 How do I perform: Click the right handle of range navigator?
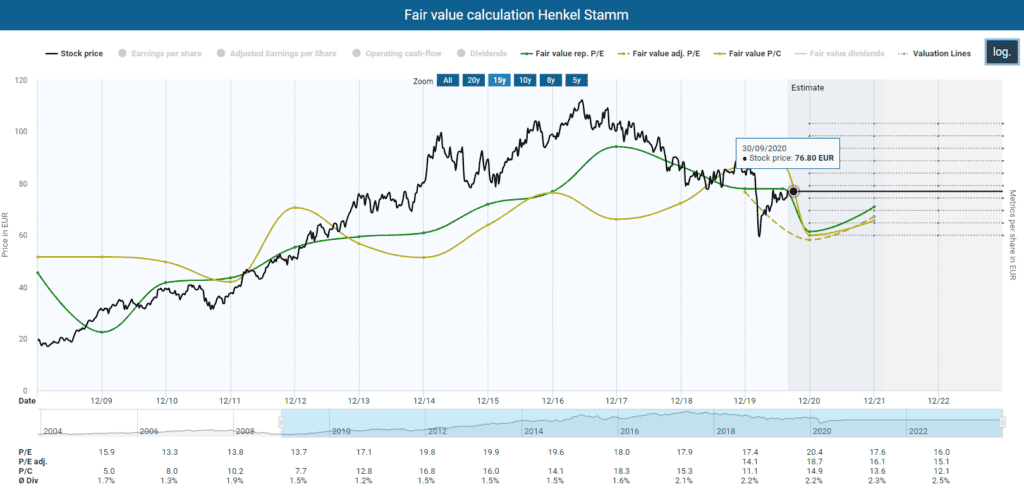[x=1002, y=422]
